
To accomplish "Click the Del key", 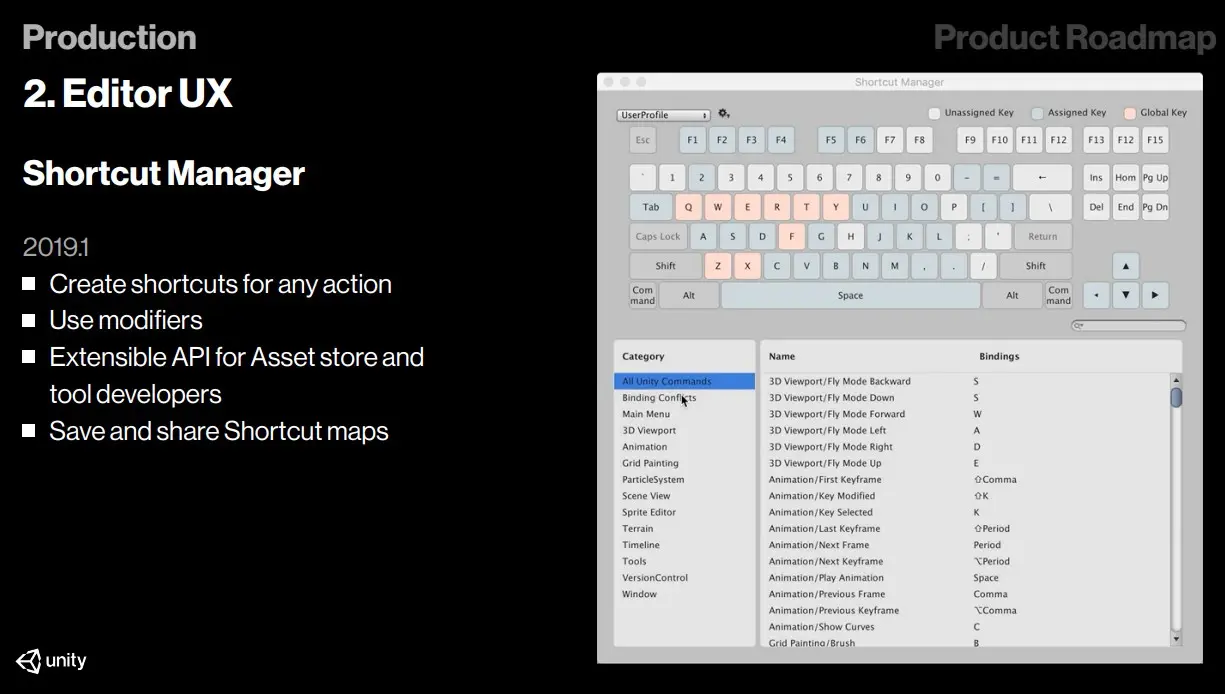I will (1097, 207).
